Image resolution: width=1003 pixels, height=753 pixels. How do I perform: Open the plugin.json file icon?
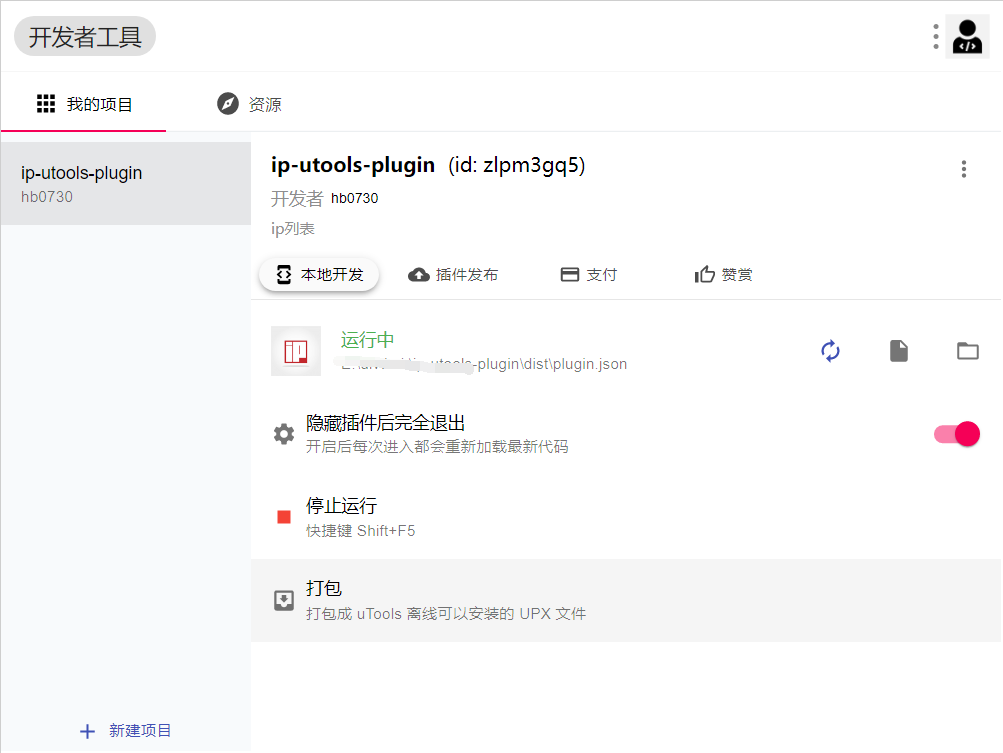(899, 351)
